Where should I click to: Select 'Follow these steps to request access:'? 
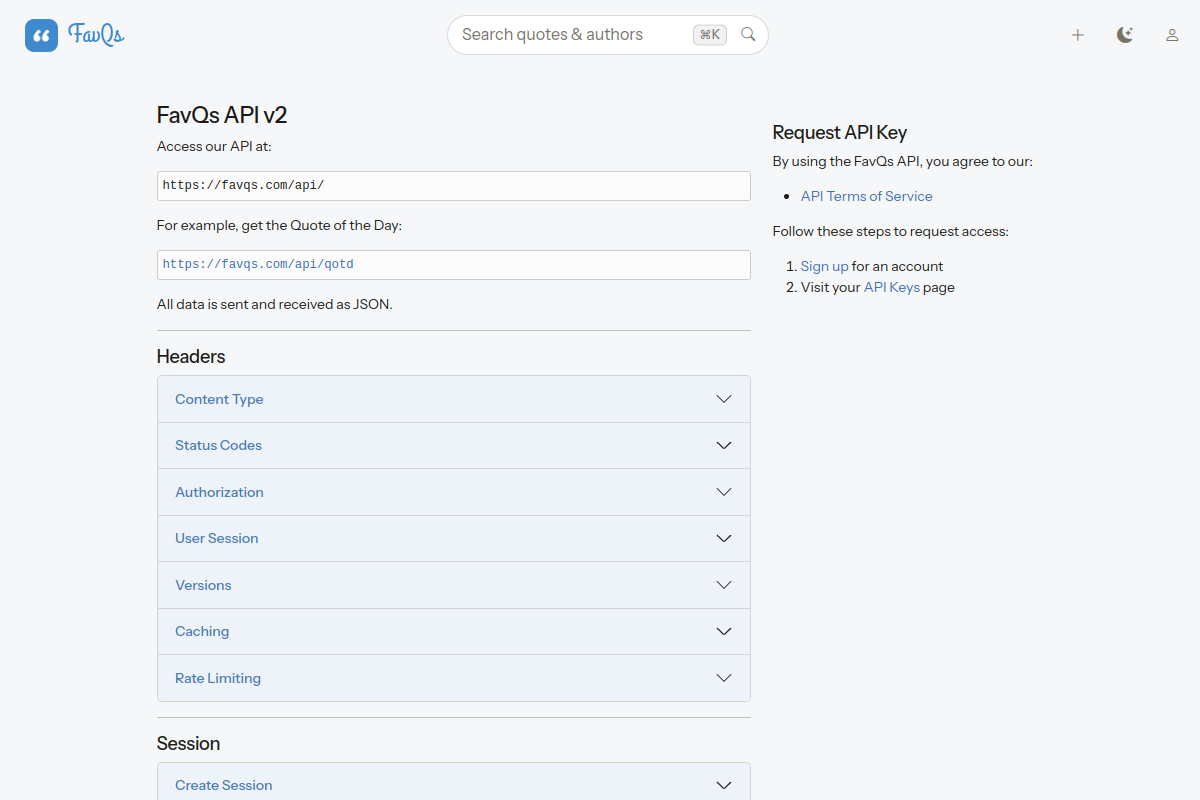[x=891, y=231]
